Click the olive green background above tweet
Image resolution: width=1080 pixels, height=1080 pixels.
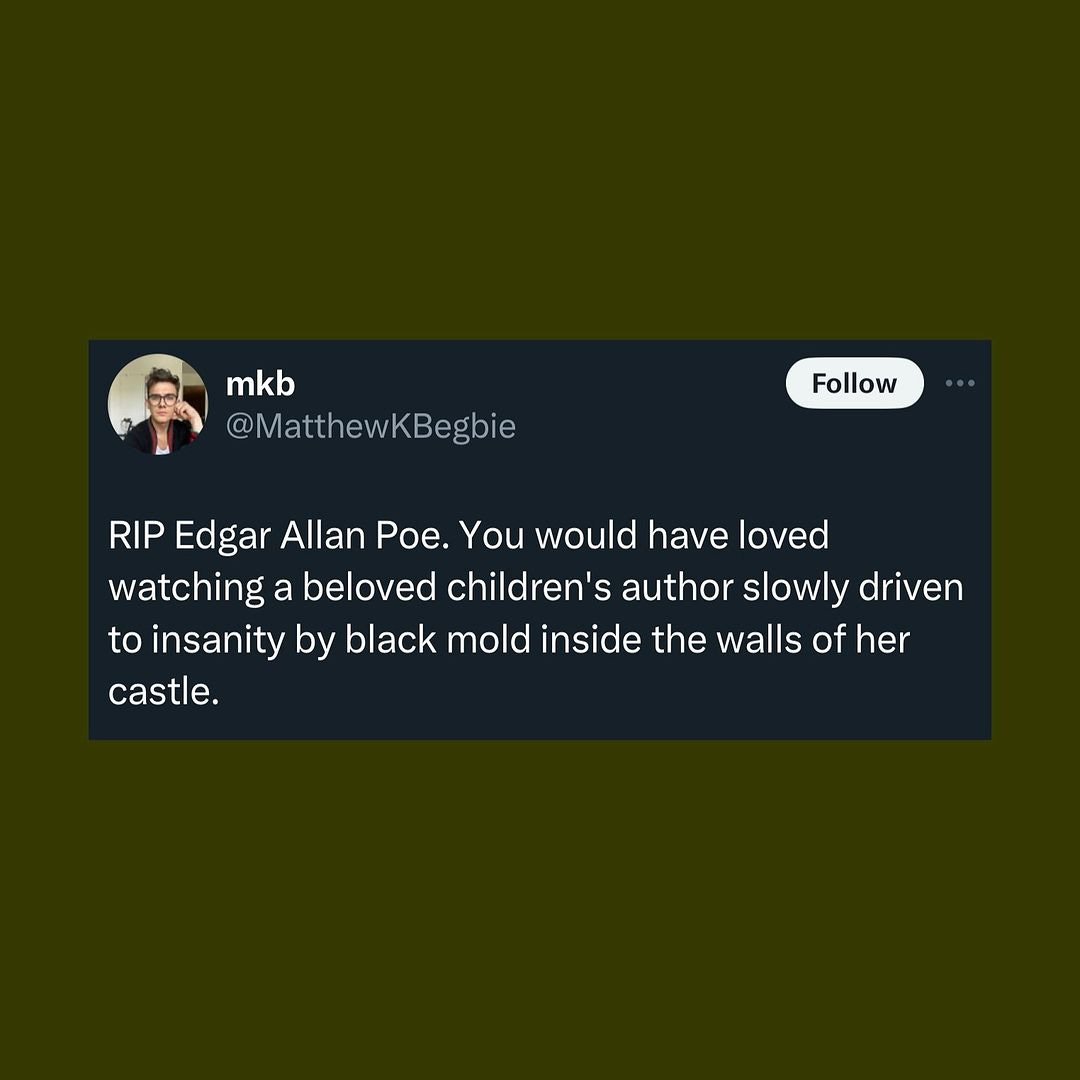tap(540, 169)
